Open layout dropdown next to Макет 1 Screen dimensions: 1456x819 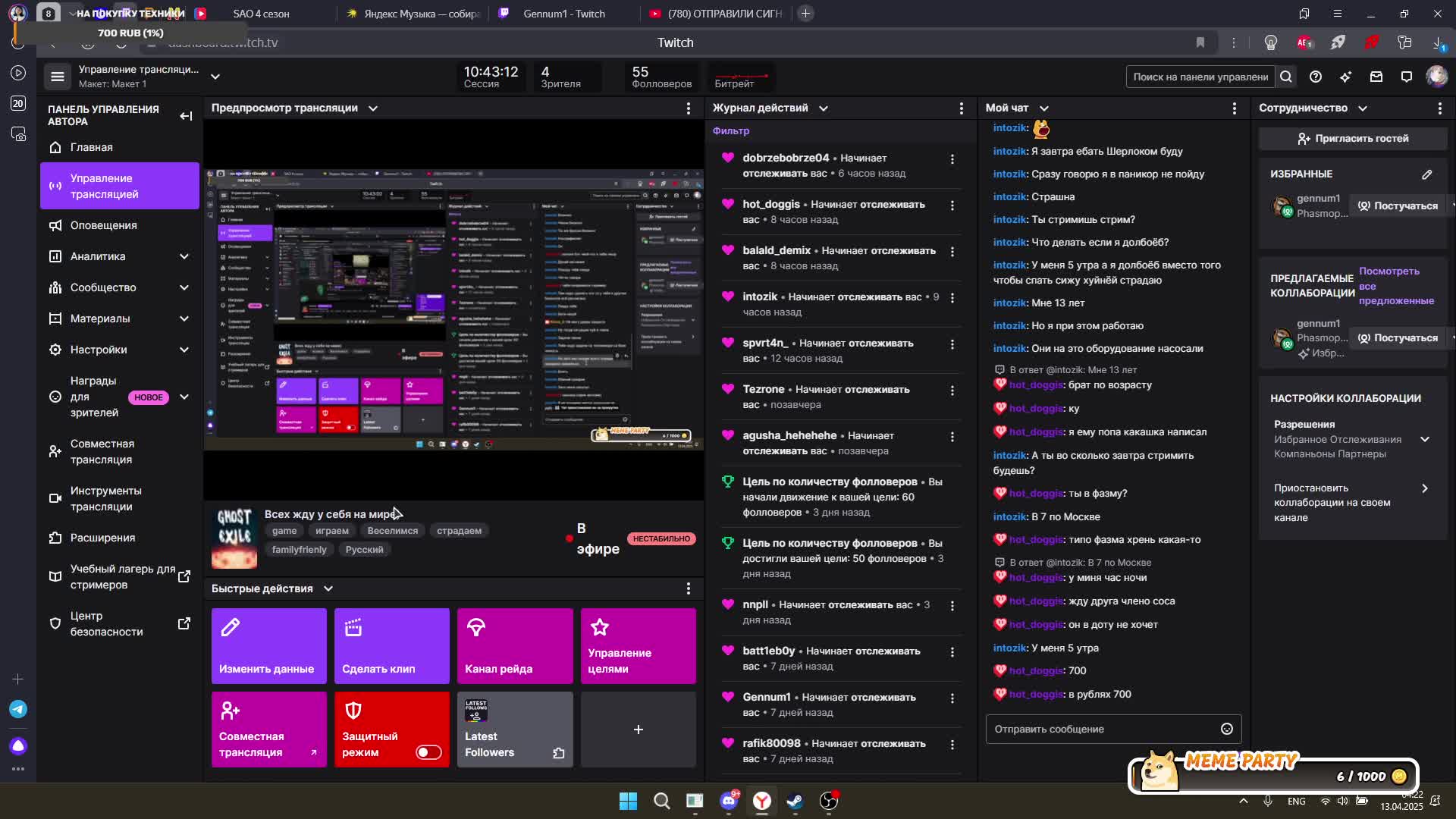click(x=215, y=77)
